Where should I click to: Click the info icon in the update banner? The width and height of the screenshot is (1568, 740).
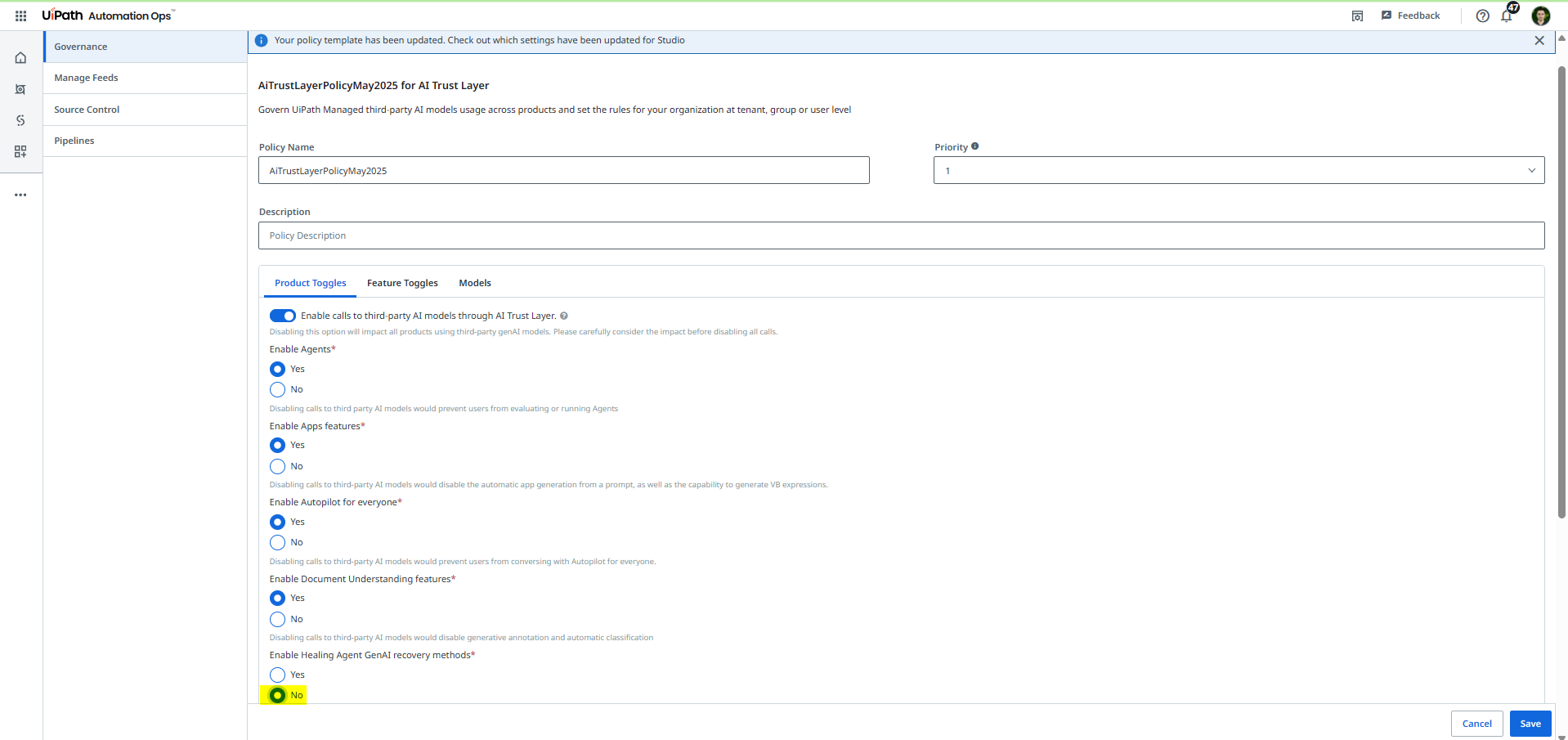point(262,40)
